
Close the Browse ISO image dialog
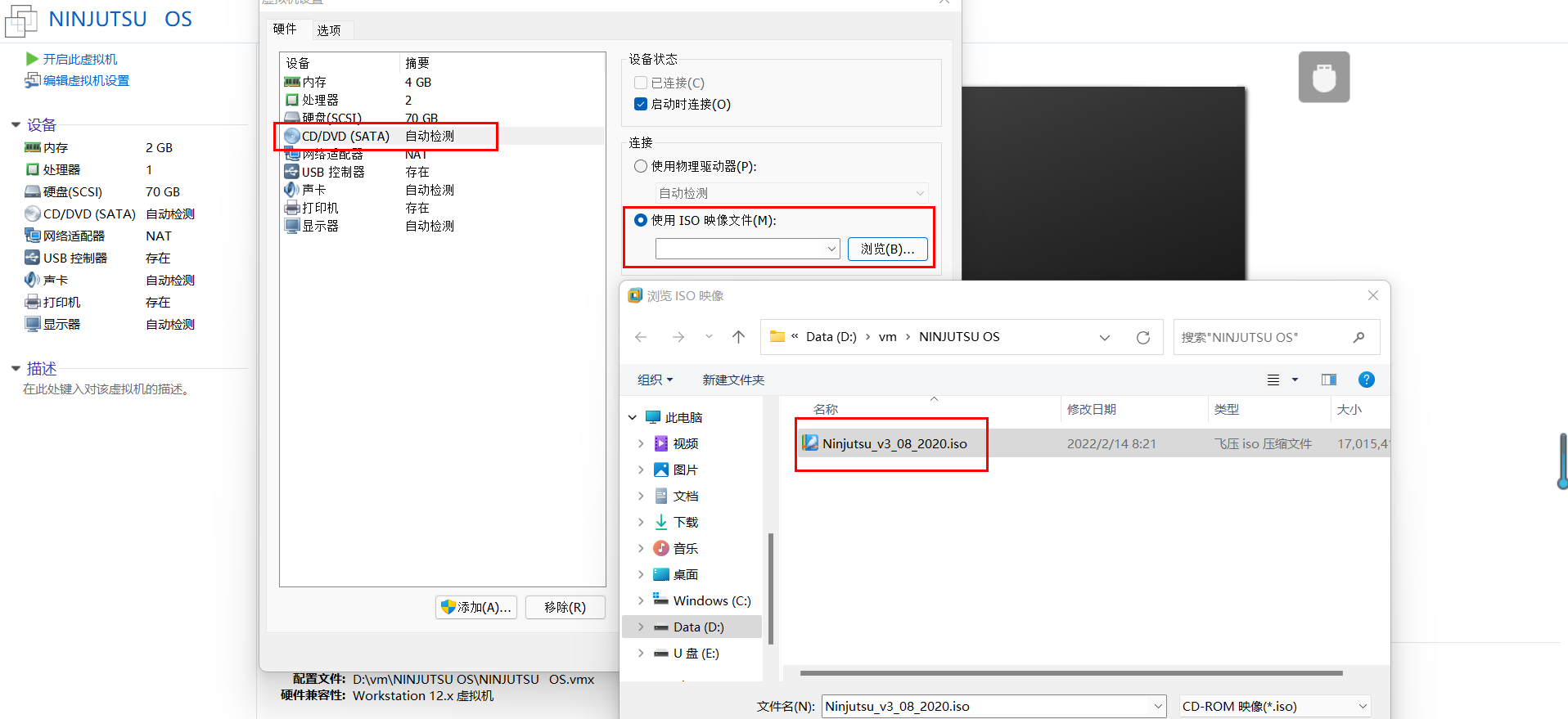1372,295
